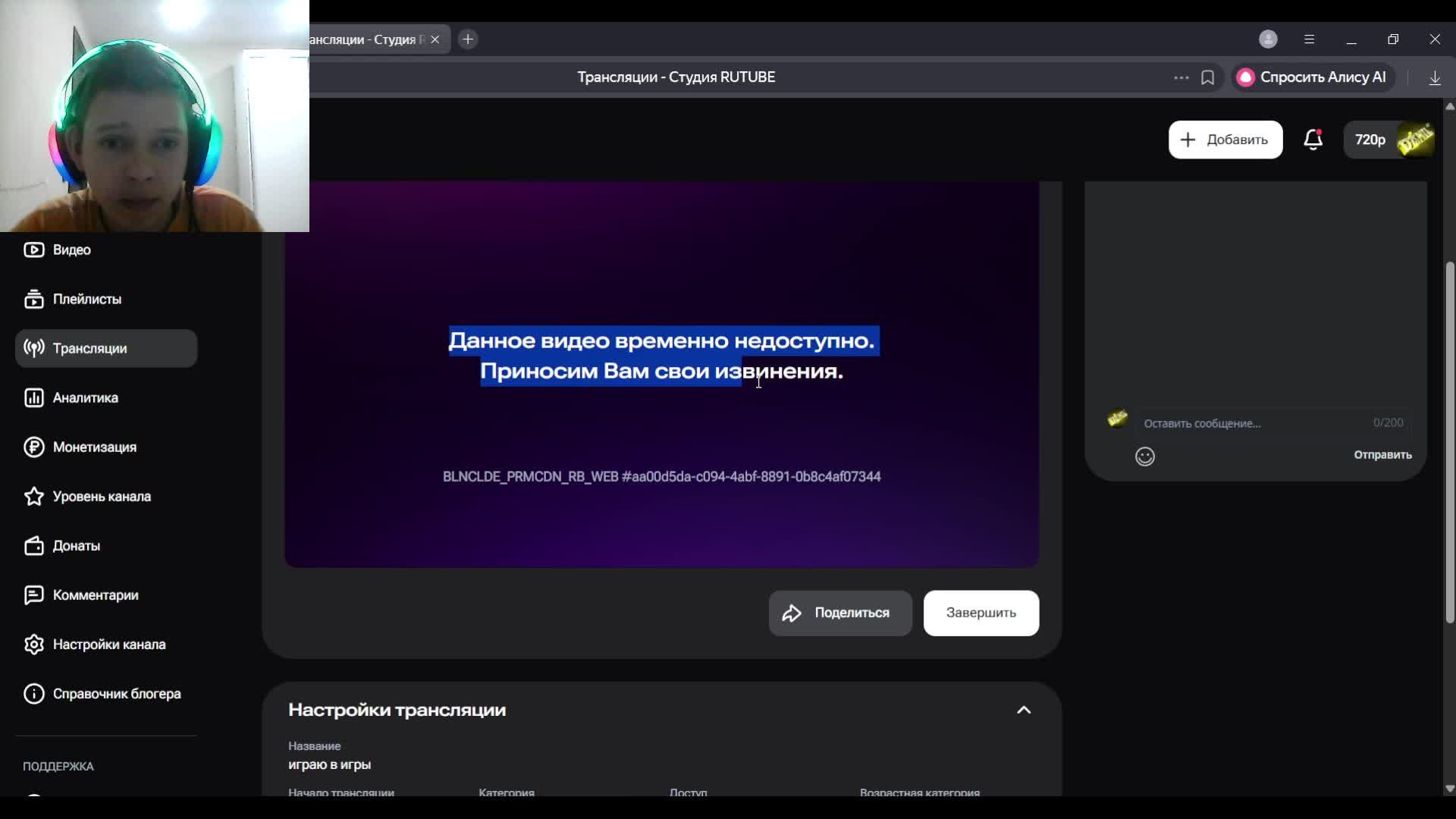
Task: Select the Трансляции menu item
Action: 106,348
